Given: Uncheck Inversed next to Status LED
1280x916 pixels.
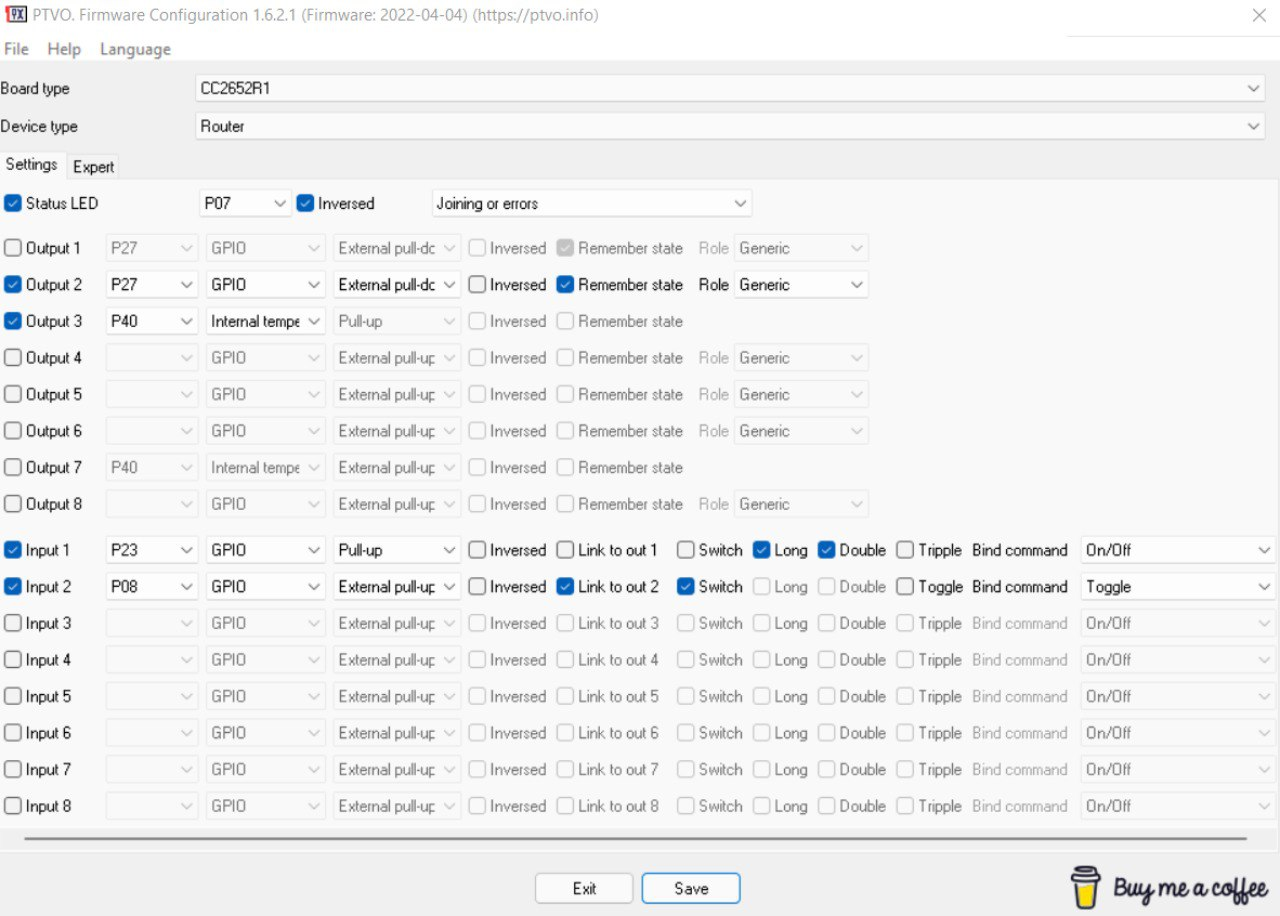Looking at the screenshot, I should 304,203.
